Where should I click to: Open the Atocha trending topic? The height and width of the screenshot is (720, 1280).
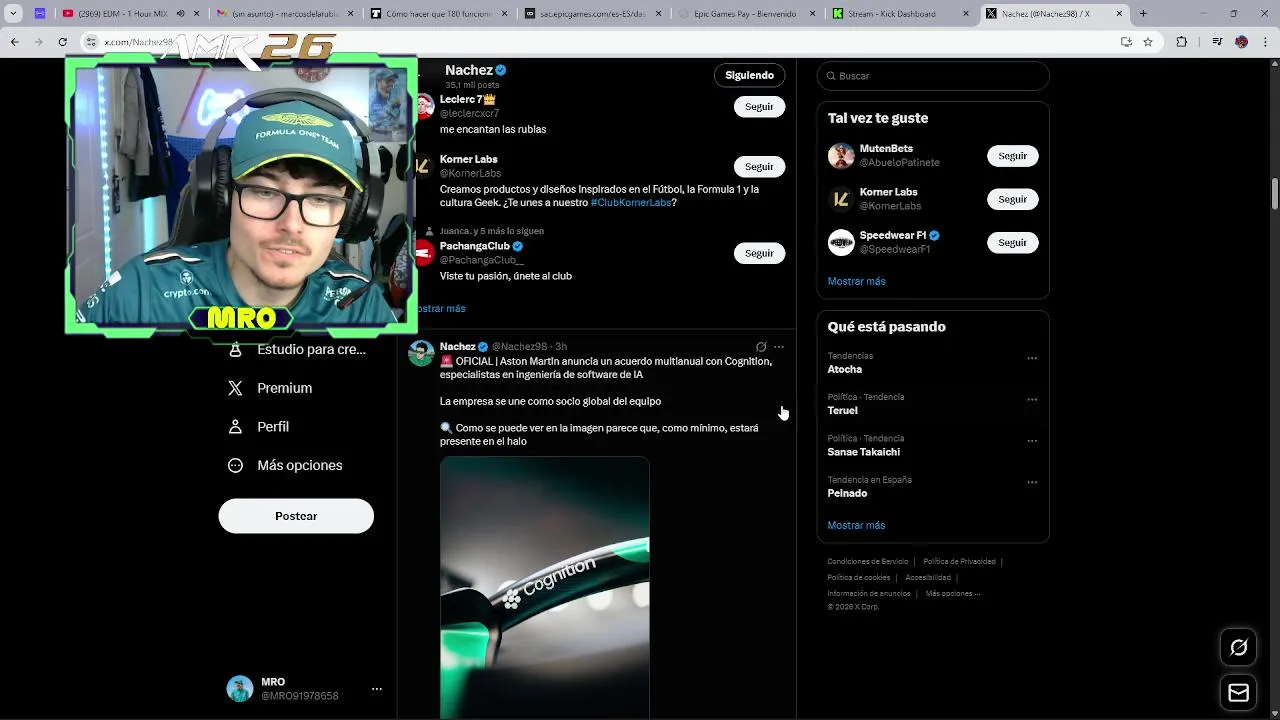(844, 369)
